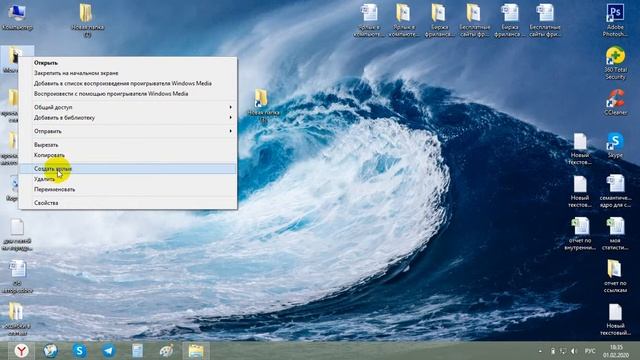Select the Бесплатные сайты Word document

(545, 20)
